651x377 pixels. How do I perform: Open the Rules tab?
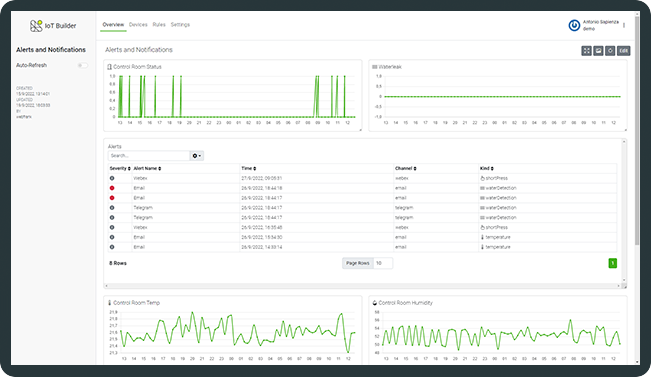tap(159, 24)
